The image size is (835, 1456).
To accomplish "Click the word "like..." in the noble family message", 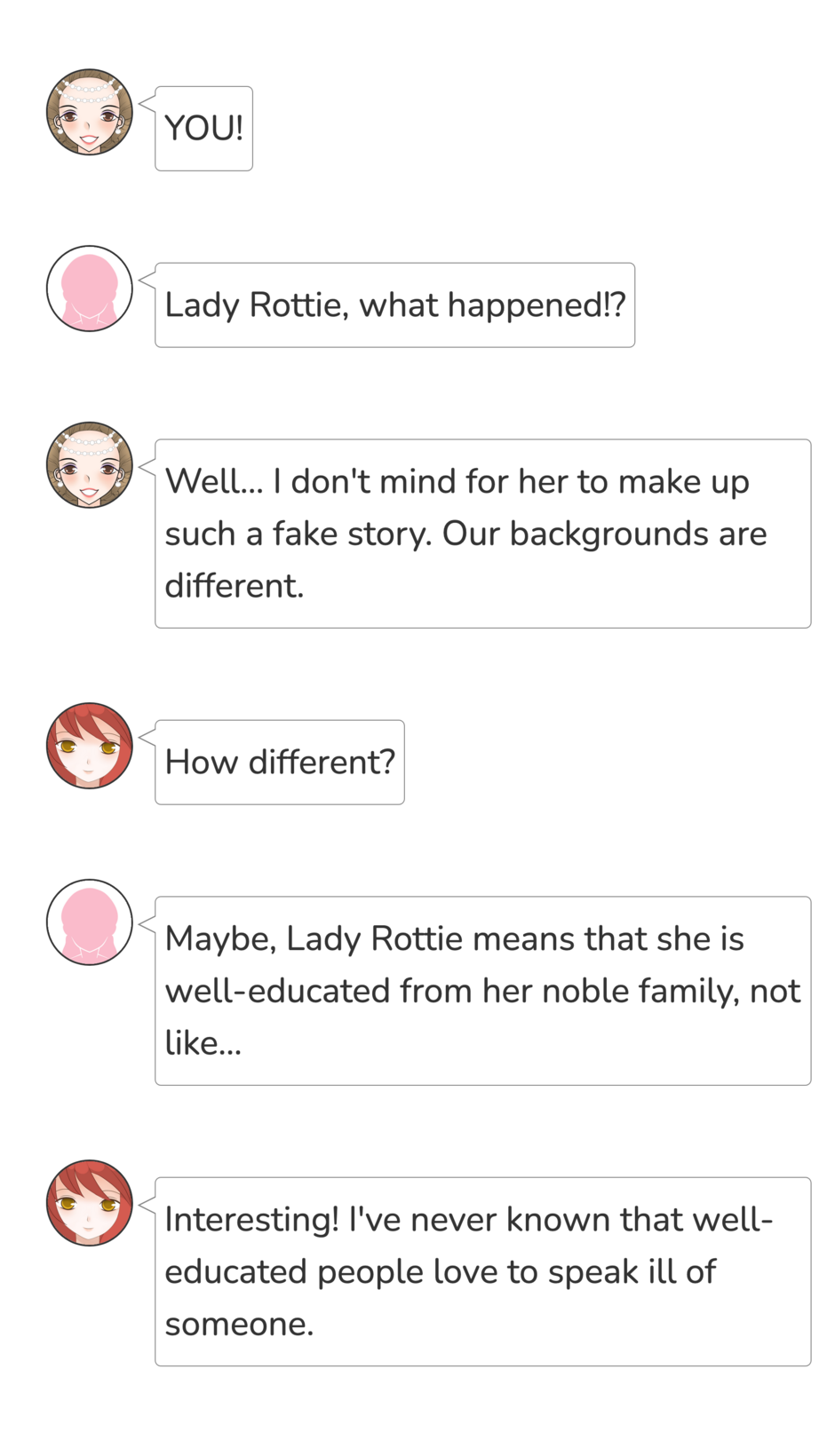I will pyautogui.click(x=203, y=1043).
